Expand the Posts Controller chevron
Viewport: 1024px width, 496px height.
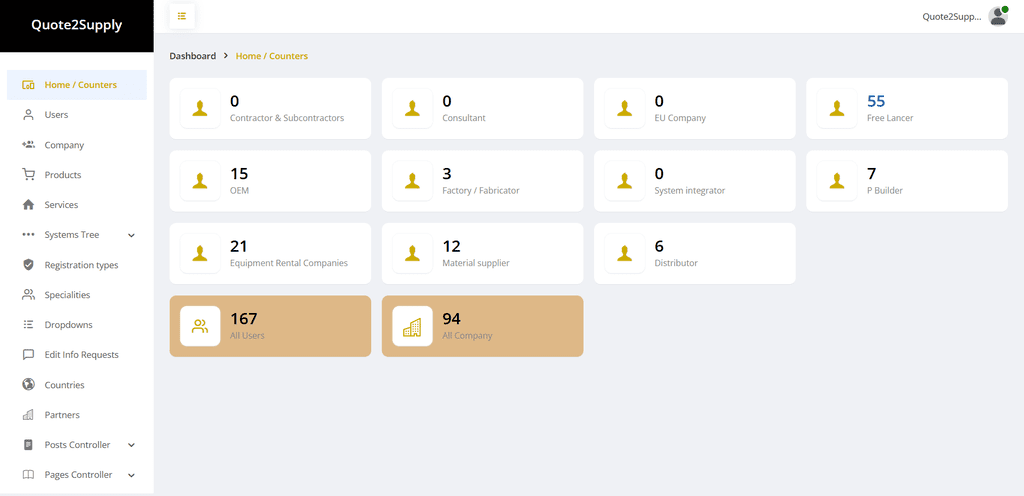coord(131,445)
